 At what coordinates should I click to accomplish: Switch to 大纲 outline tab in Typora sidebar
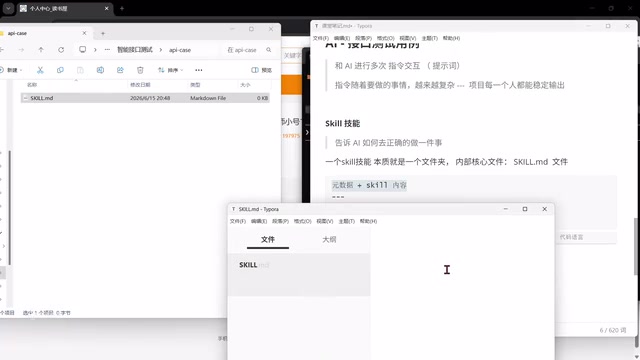pyautogui.click(x=329, y=240)
